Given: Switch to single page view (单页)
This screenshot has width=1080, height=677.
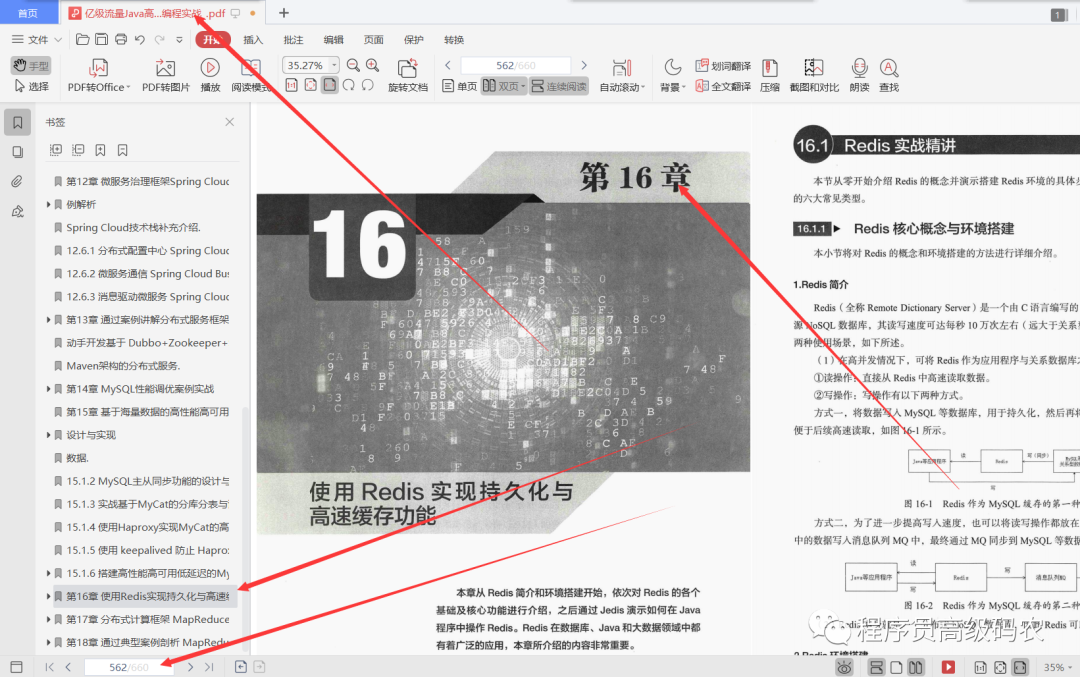Looking at the screenshot, I should pyautogui.click(x=459, y=86).
